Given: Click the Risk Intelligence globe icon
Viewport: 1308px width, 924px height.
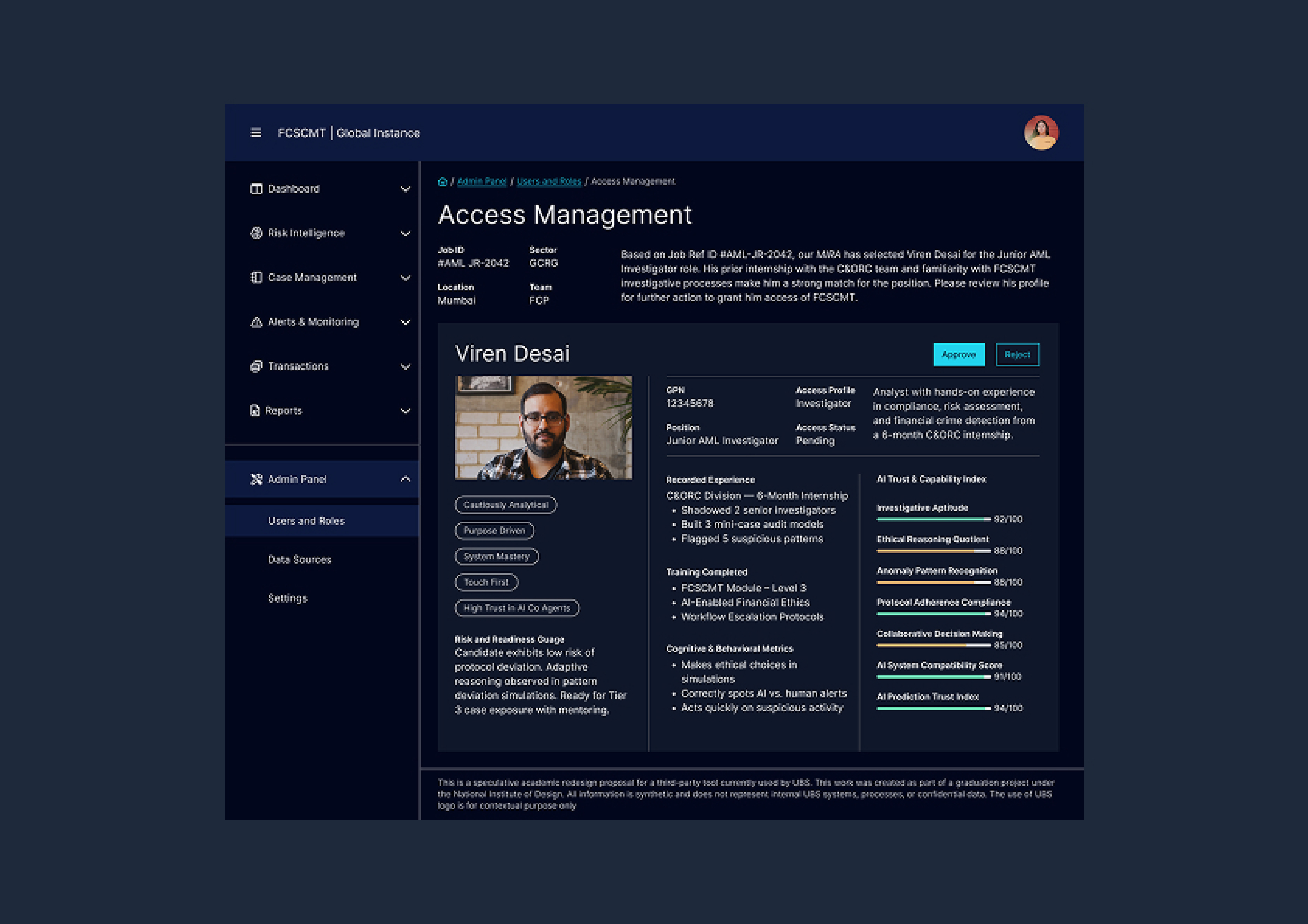Looking at the screenshot, I should 257,233.
